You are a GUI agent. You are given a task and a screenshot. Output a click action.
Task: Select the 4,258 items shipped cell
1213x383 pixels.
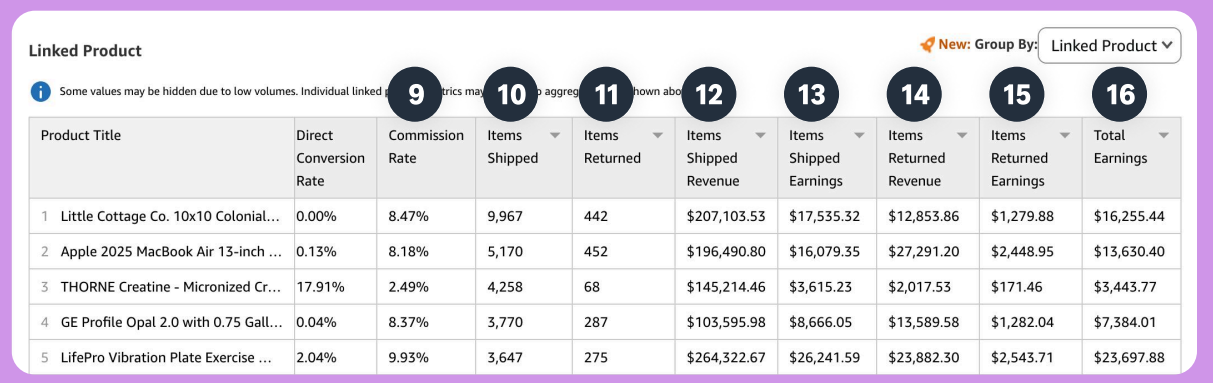524,286
